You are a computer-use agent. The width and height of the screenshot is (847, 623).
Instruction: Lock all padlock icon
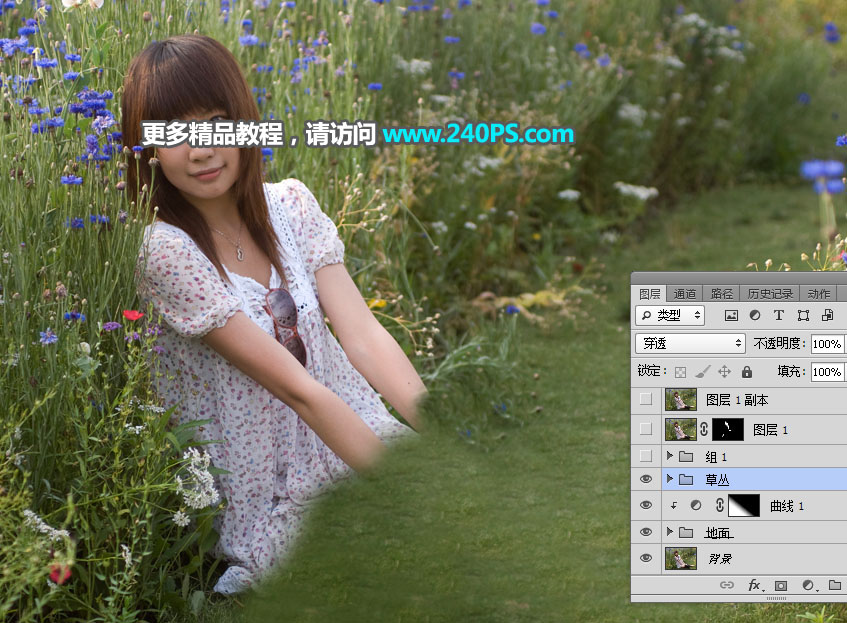[x=747, y=372]
